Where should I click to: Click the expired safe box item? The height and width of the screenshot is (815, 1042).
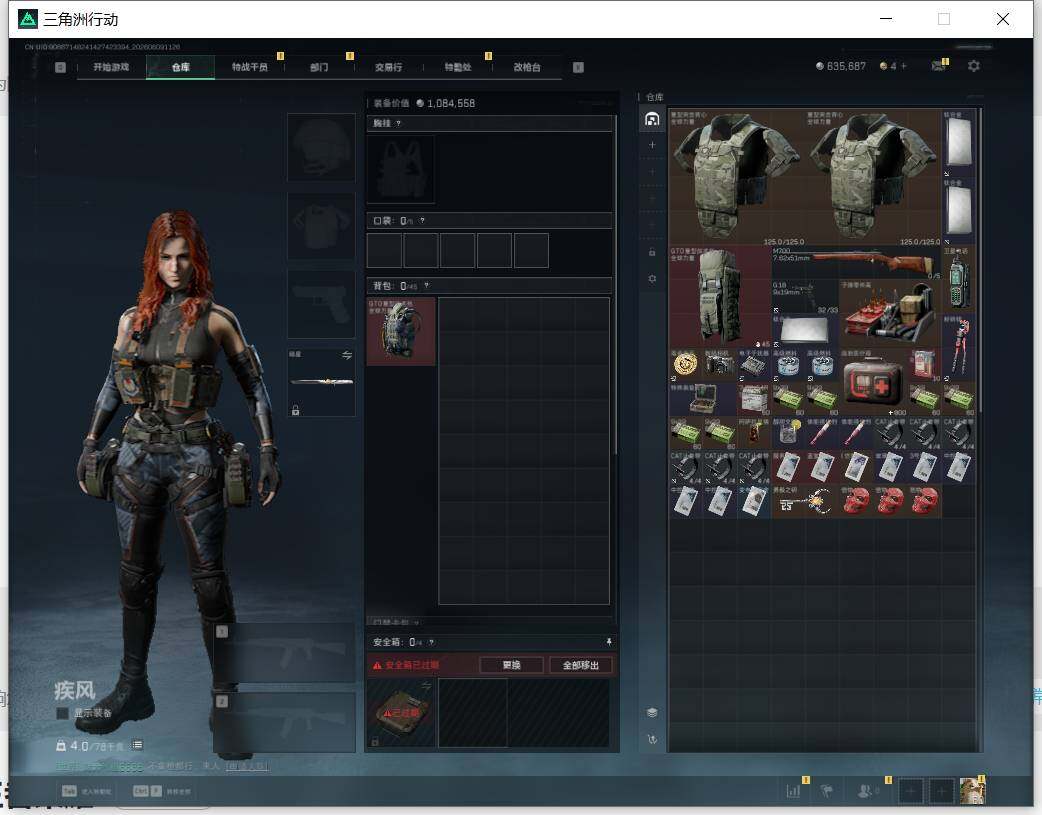coord(401,713)
